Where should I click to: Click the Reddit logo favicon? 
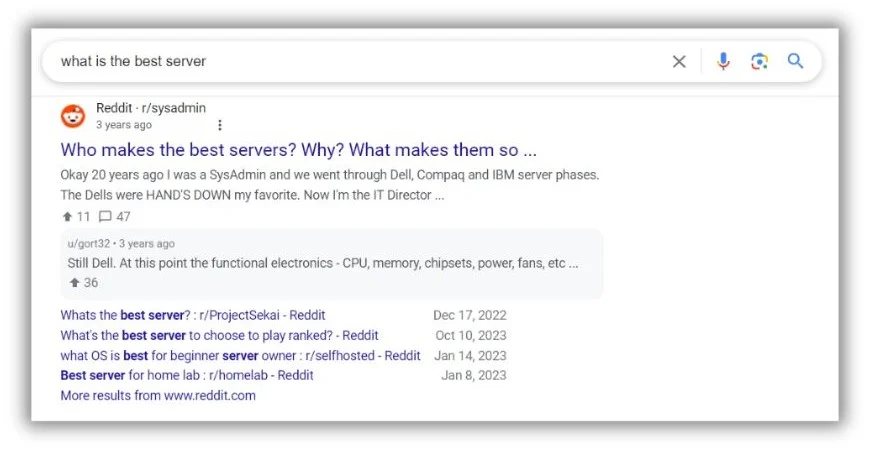coord(73,116)
